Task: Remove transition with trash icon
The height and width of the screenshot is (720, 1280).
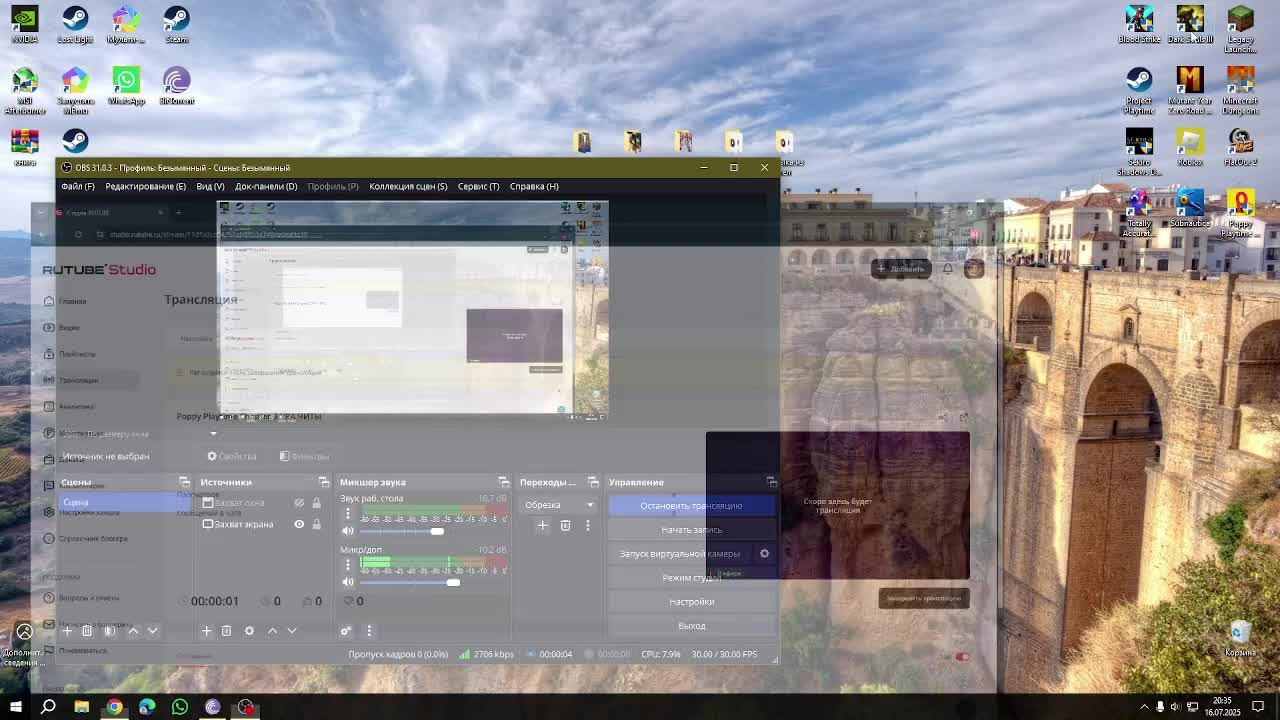Action: (565, 525)
